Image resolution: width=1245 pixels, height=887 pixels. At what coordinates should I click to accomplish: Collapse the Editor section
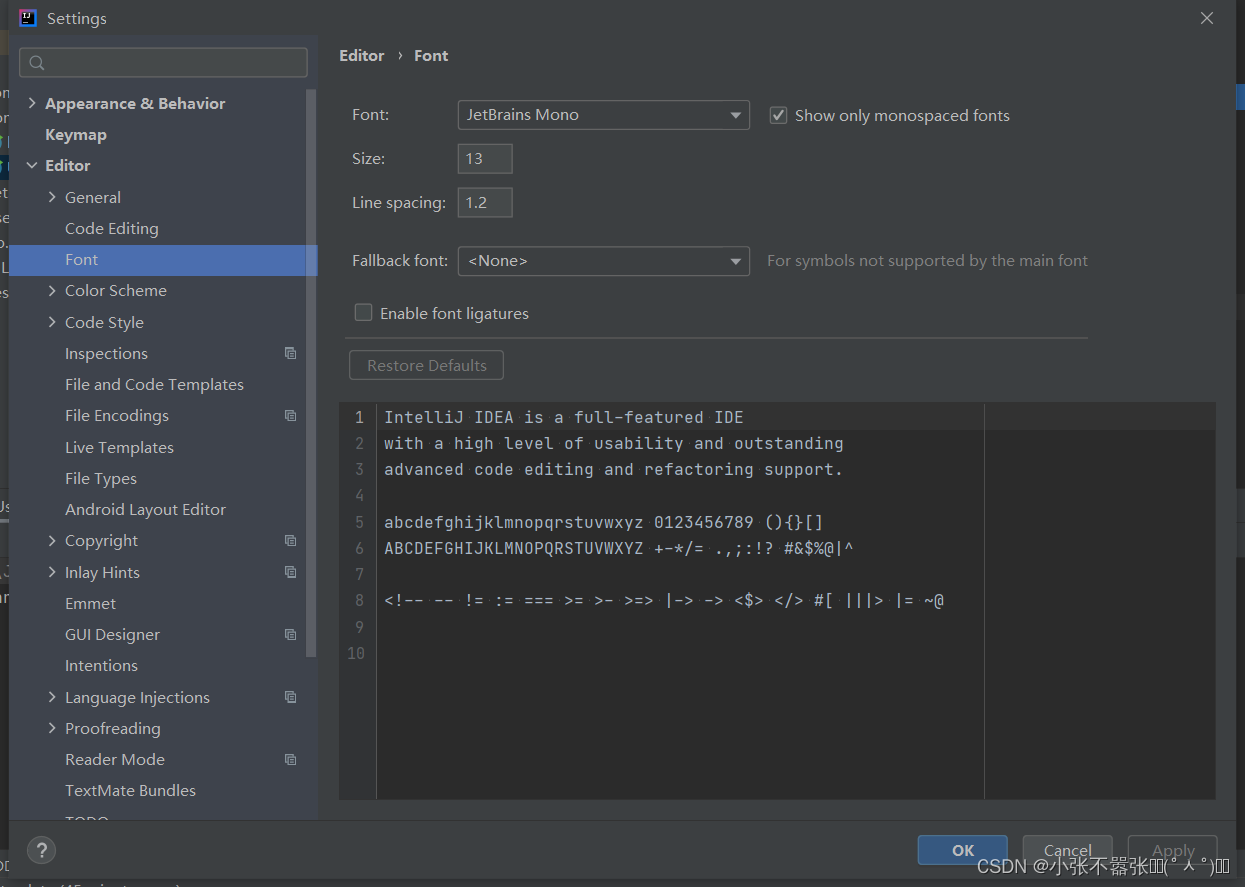(32, 165)
